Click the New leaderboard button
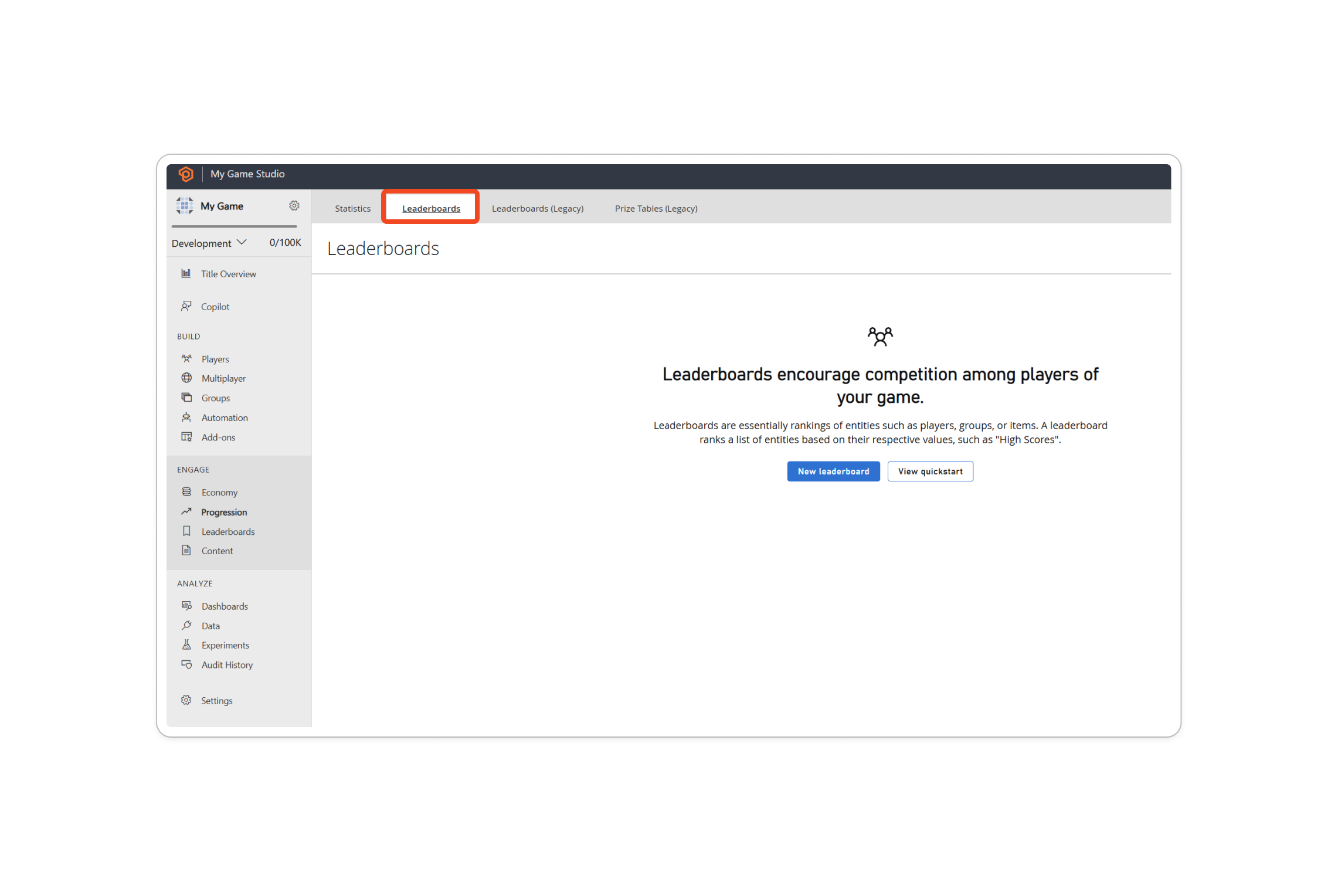The image size is (1338, 896). (833, 471)
